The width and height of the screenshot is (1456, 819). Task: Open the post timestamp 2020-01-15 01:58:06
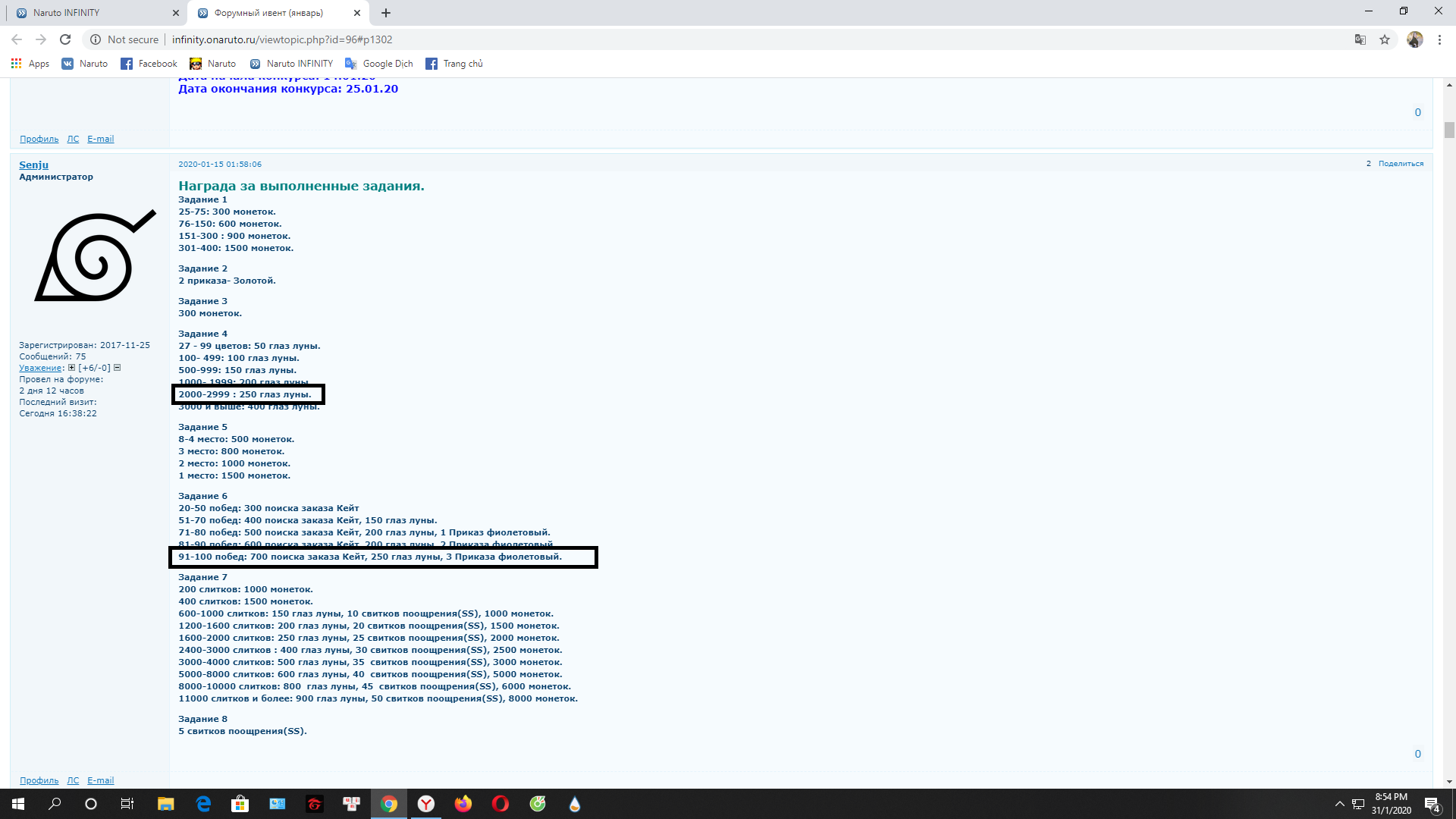coord(220,164)
